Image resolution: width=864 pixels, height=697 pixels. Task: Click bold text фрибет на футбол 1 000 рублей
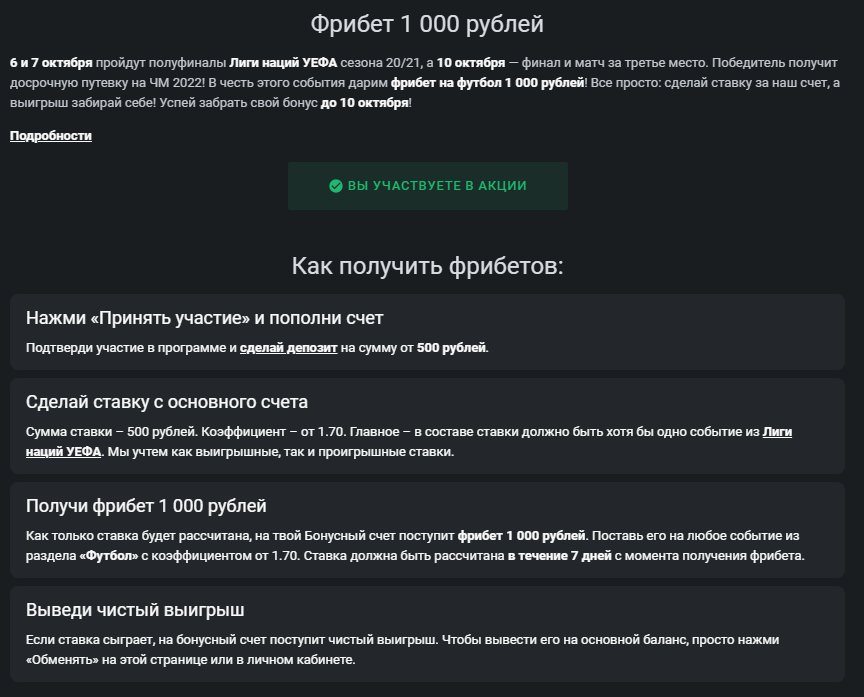[488, 83]
